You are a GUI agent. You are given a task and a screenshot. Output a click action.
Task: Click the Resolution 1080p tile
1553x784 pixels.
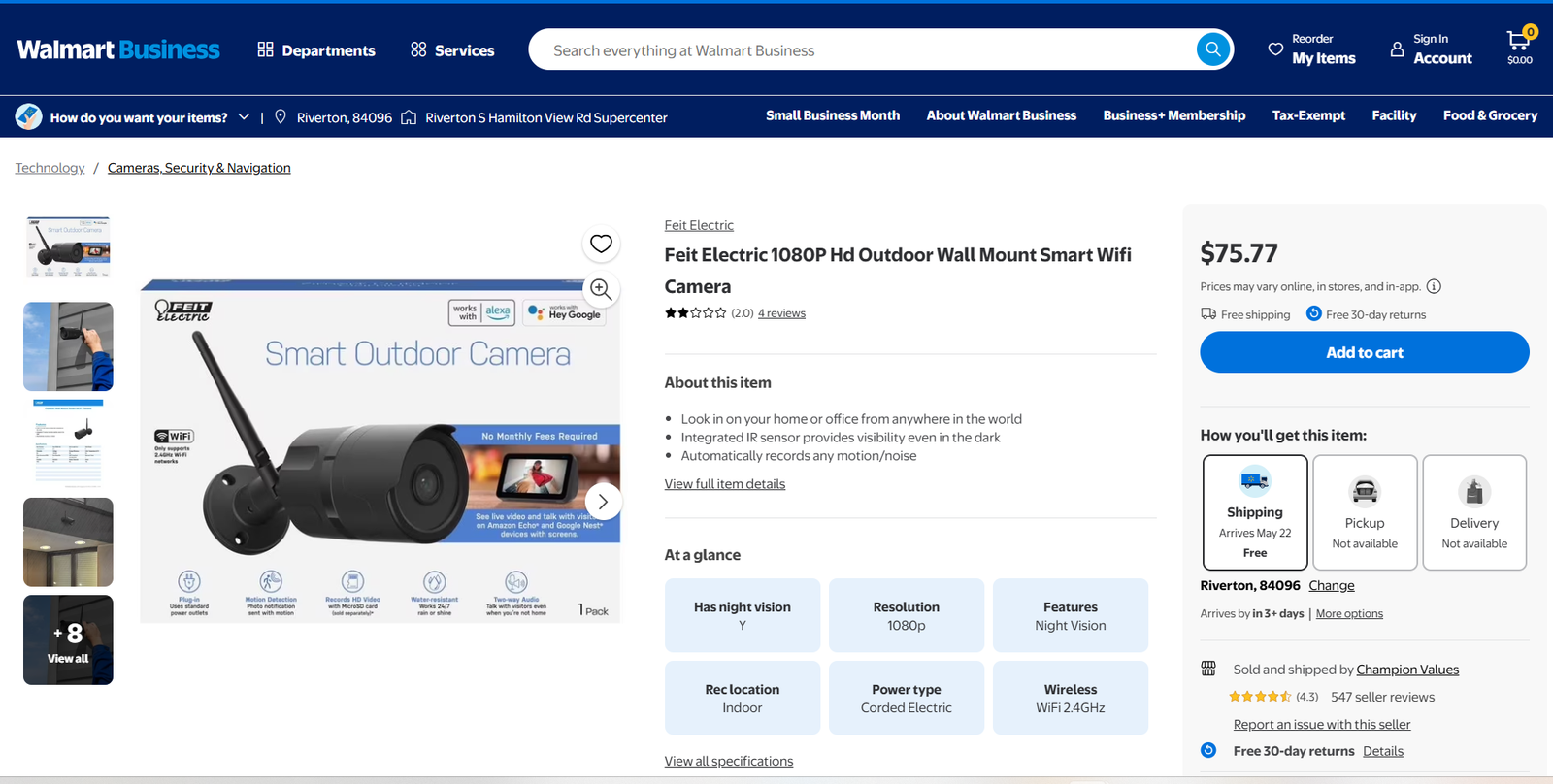907,615
